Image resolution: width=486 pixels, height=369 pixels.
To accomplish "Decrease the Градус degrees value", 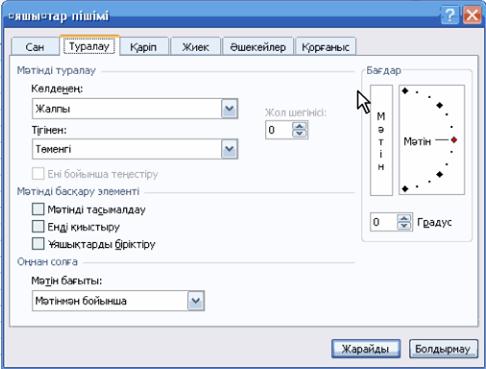I will (x=404, y=226).
